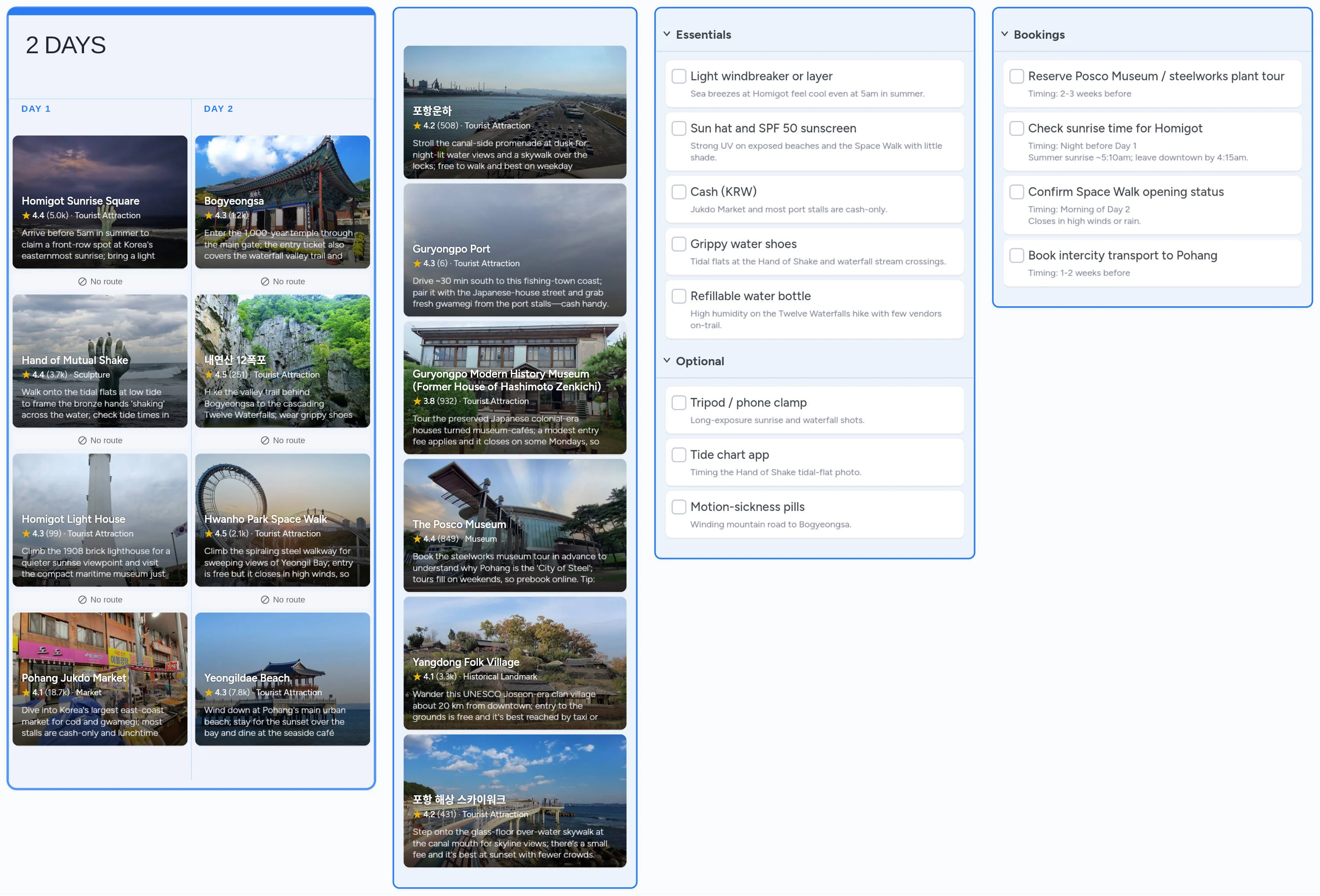Select the DAY 2 column header
Viewport: 1320px width, 896px height.
click(218, 109)
